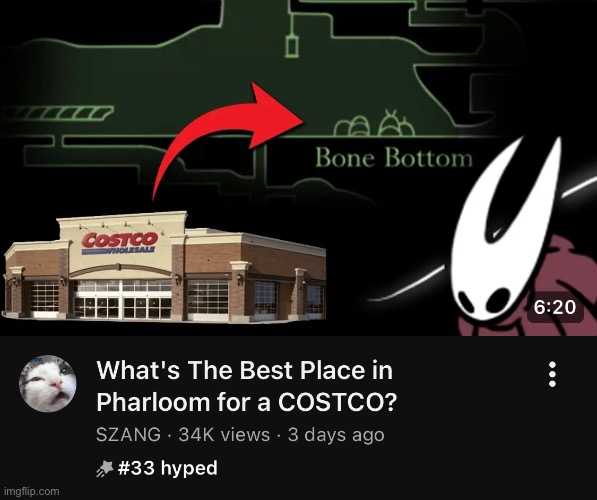Click the Bone Bottom huts map icon
This screenshot has height=500, width=597.
point(374,124)
